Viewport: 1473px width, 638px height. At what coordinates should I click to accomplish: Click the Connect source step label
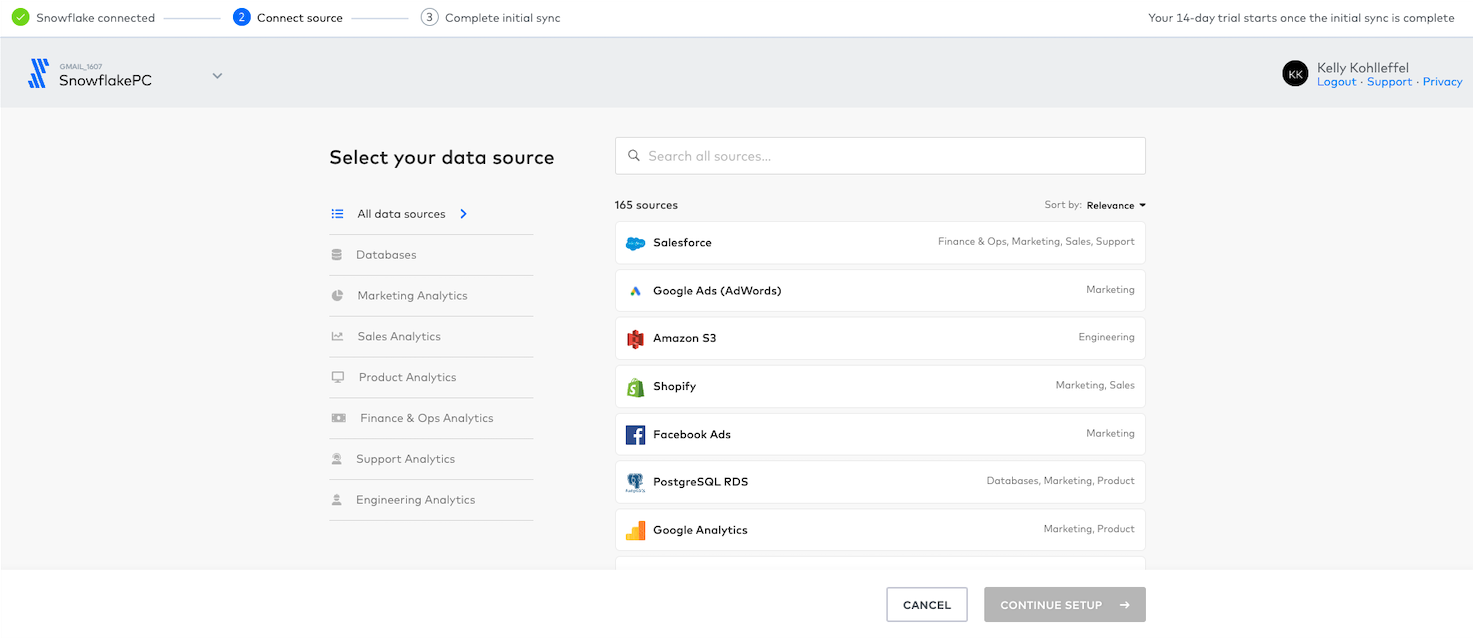(300, 18)
